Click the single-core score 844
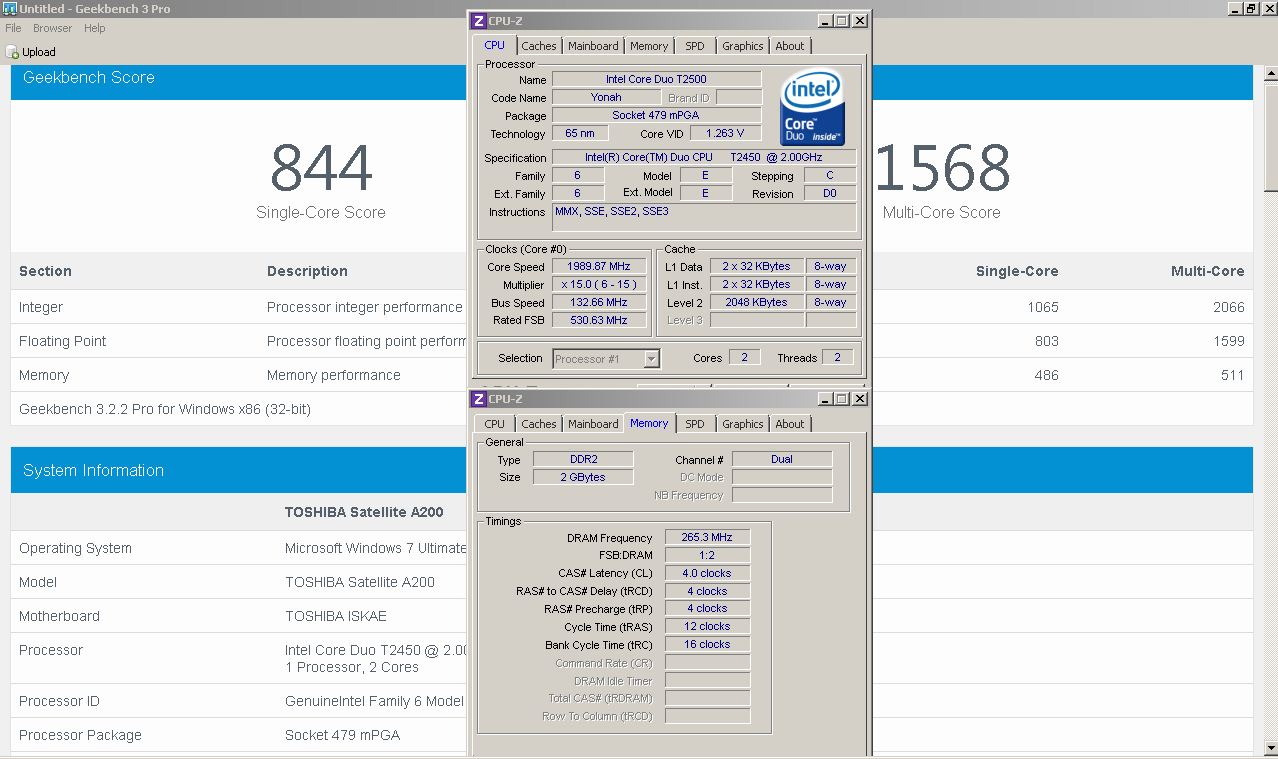Image resolution: width=1278 pixels, height=759 pixels. click(x=321, y=168)
